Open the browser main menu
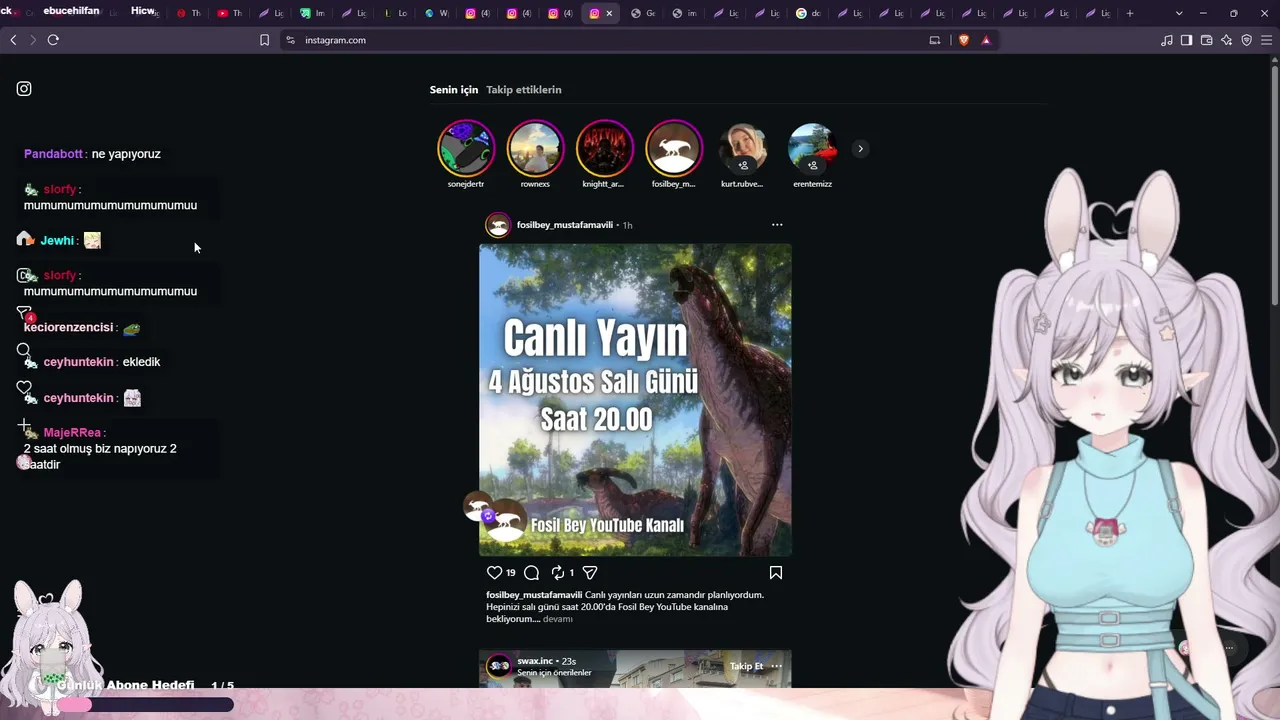1280x720 pixels. (x=1266, y=40)
